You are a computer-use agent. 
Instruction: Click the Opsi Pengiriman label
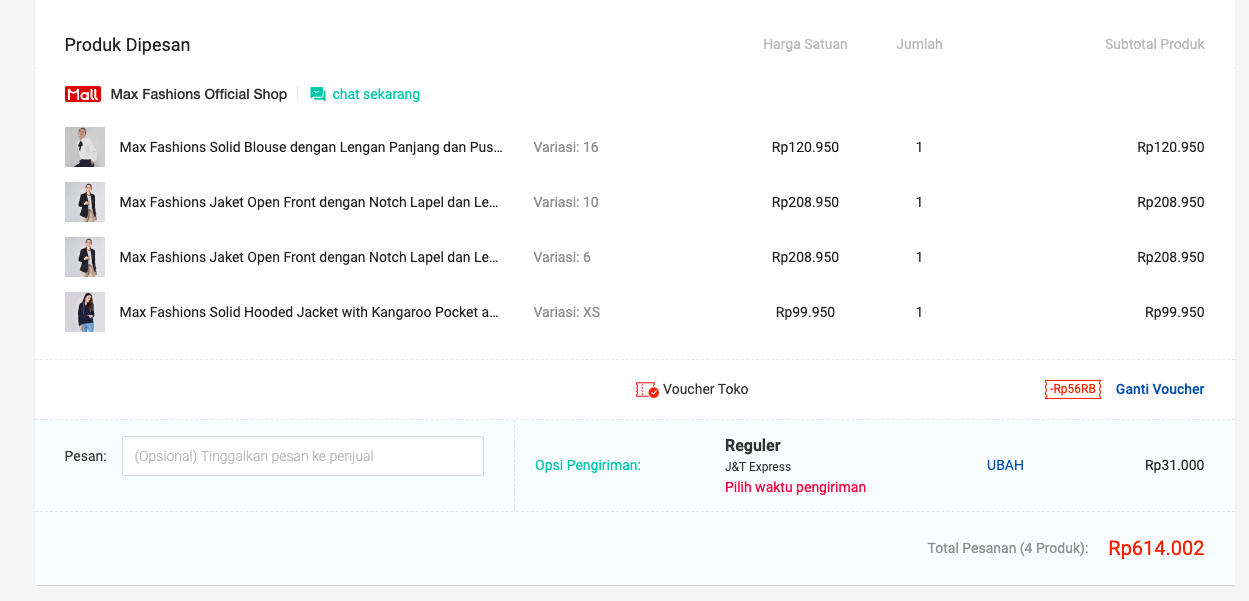pos(588,465)
